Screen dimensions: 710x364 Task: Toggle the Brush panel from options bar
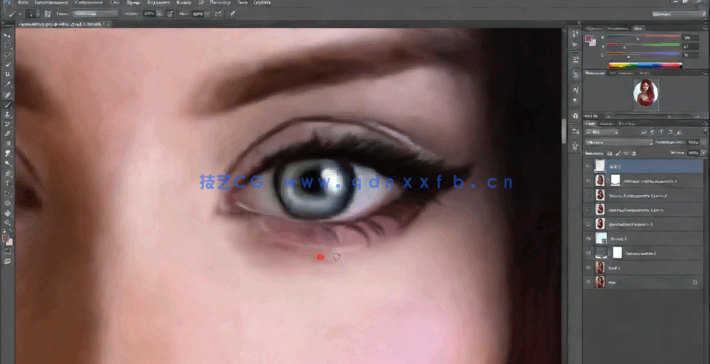click(x=48, y=14)
